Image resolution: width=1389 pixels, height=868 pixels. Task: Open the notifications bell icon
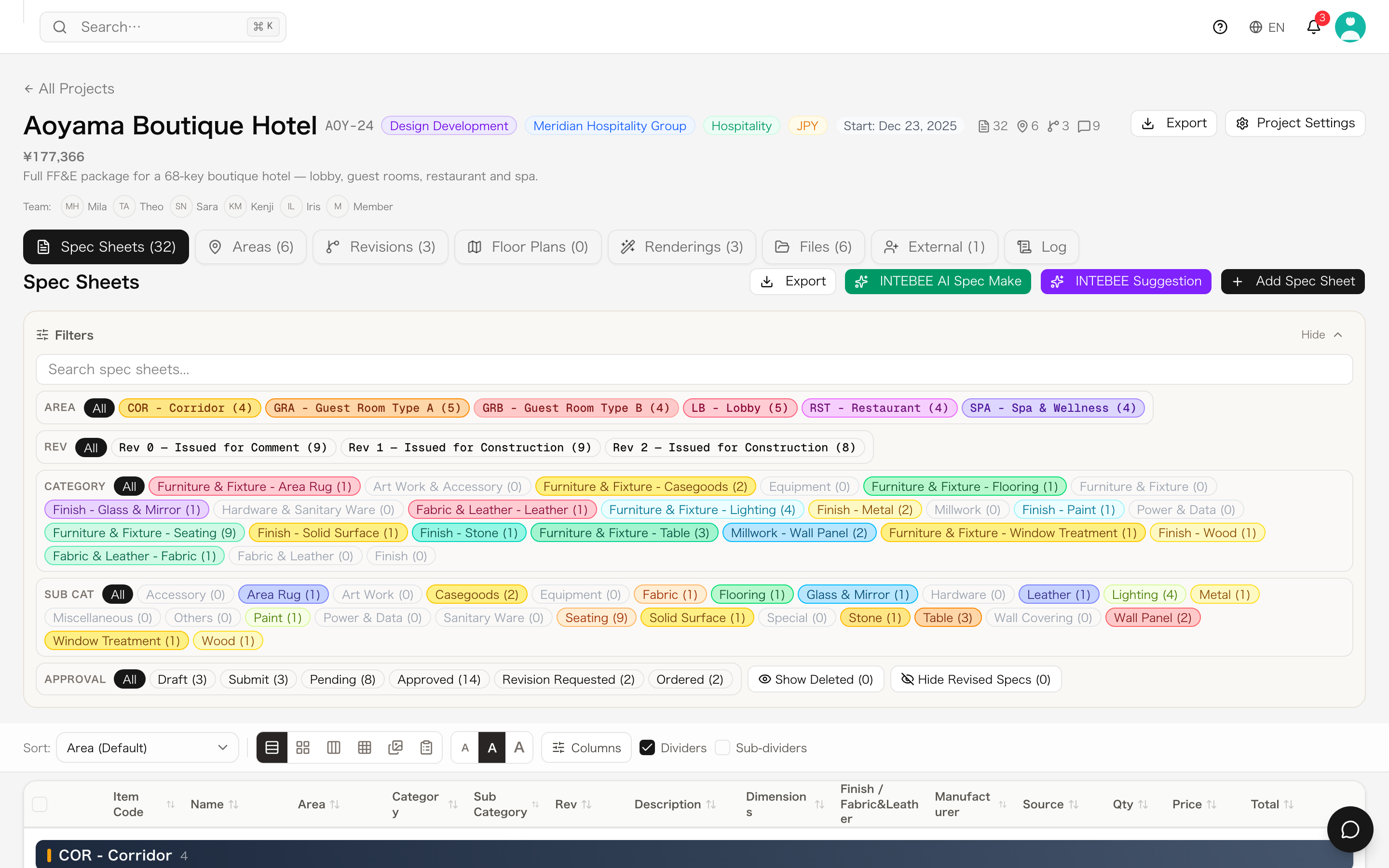pyautogui.click(x=1313, y=27)
